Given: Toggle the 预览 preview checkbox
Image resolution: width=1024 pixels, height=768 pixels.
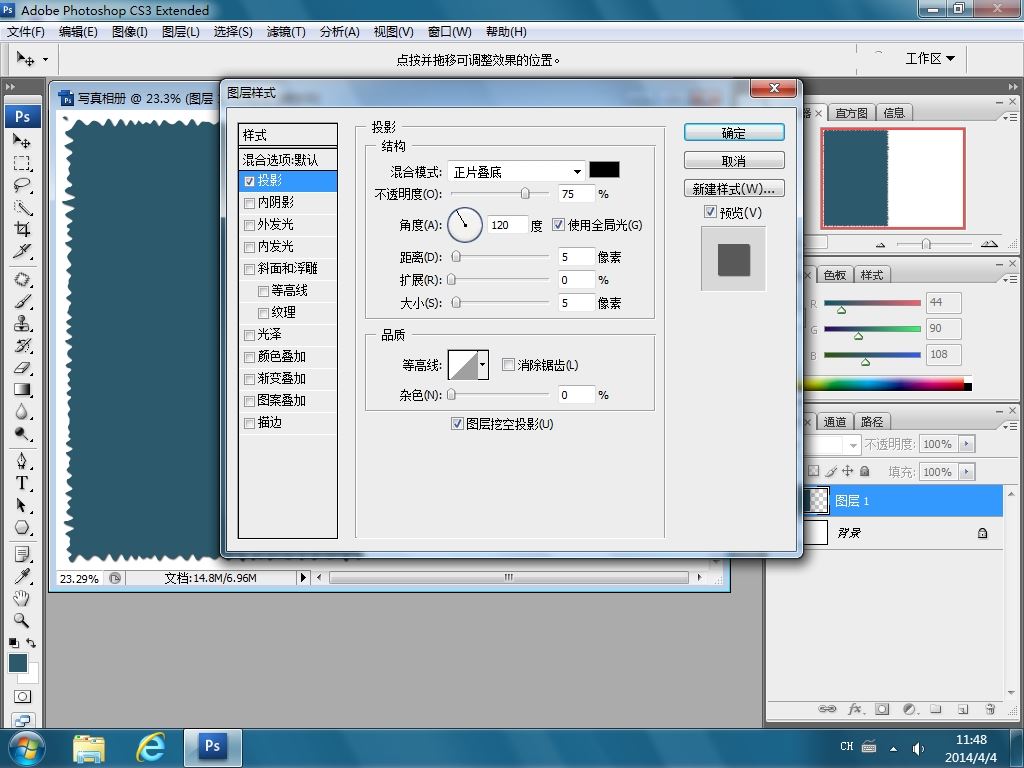Looking at the screenshot, I should [710, 212].
